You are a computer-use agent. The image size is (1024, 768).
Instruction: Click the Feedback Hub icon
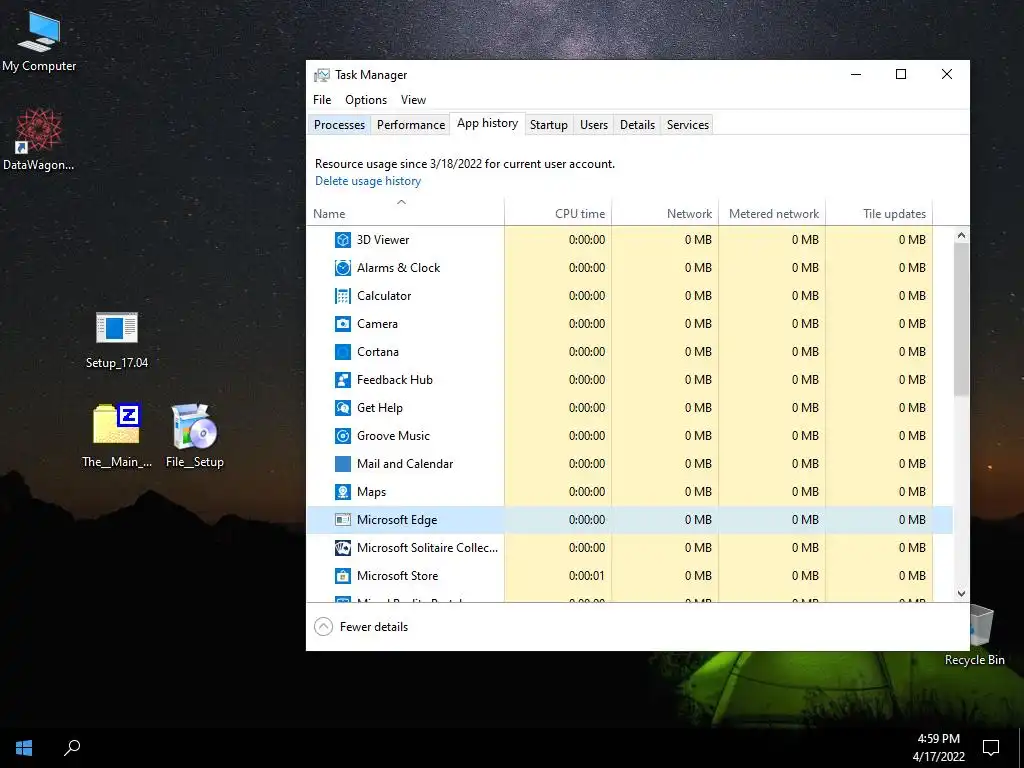coord(343,380)
